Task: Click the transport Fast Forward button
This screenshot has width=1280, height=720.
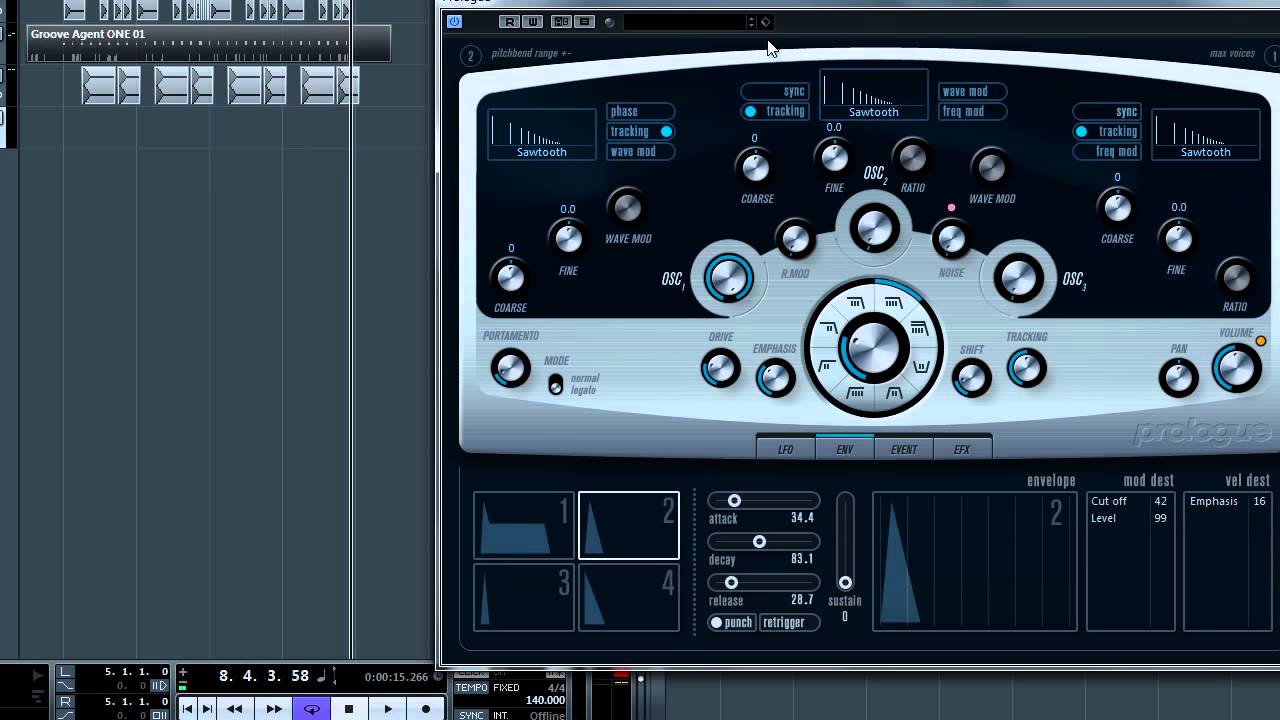Action: point(273,709)
